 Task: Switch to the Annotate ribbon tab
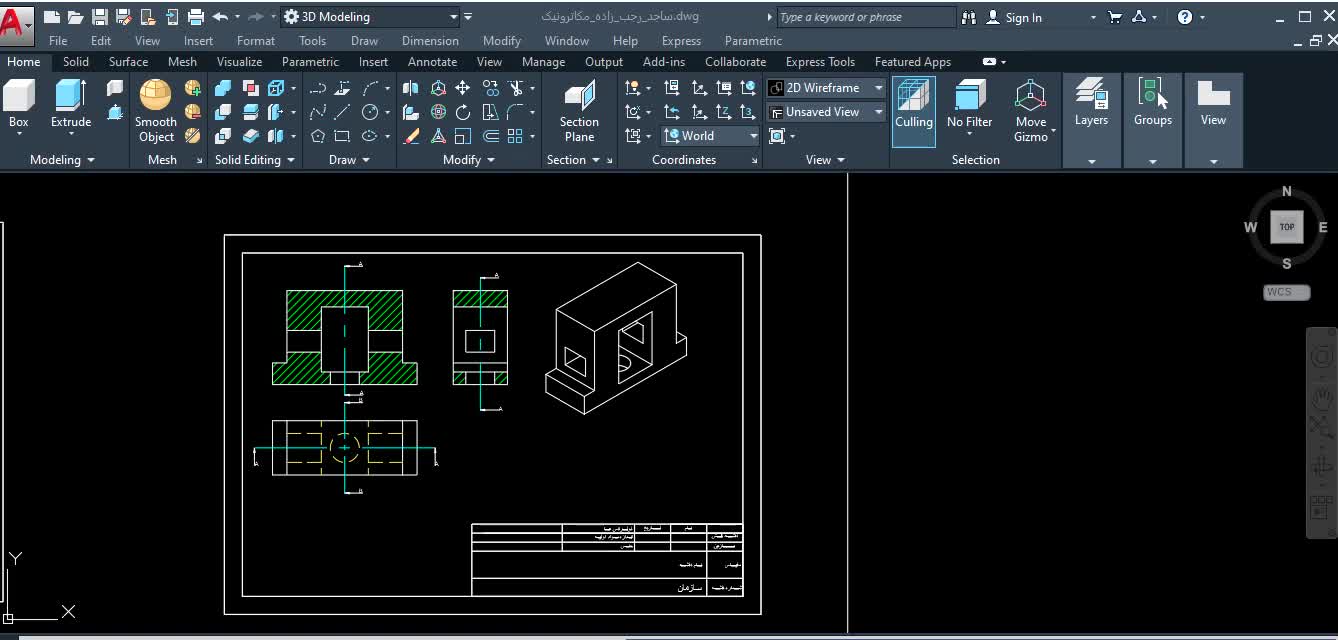point(432,62)
